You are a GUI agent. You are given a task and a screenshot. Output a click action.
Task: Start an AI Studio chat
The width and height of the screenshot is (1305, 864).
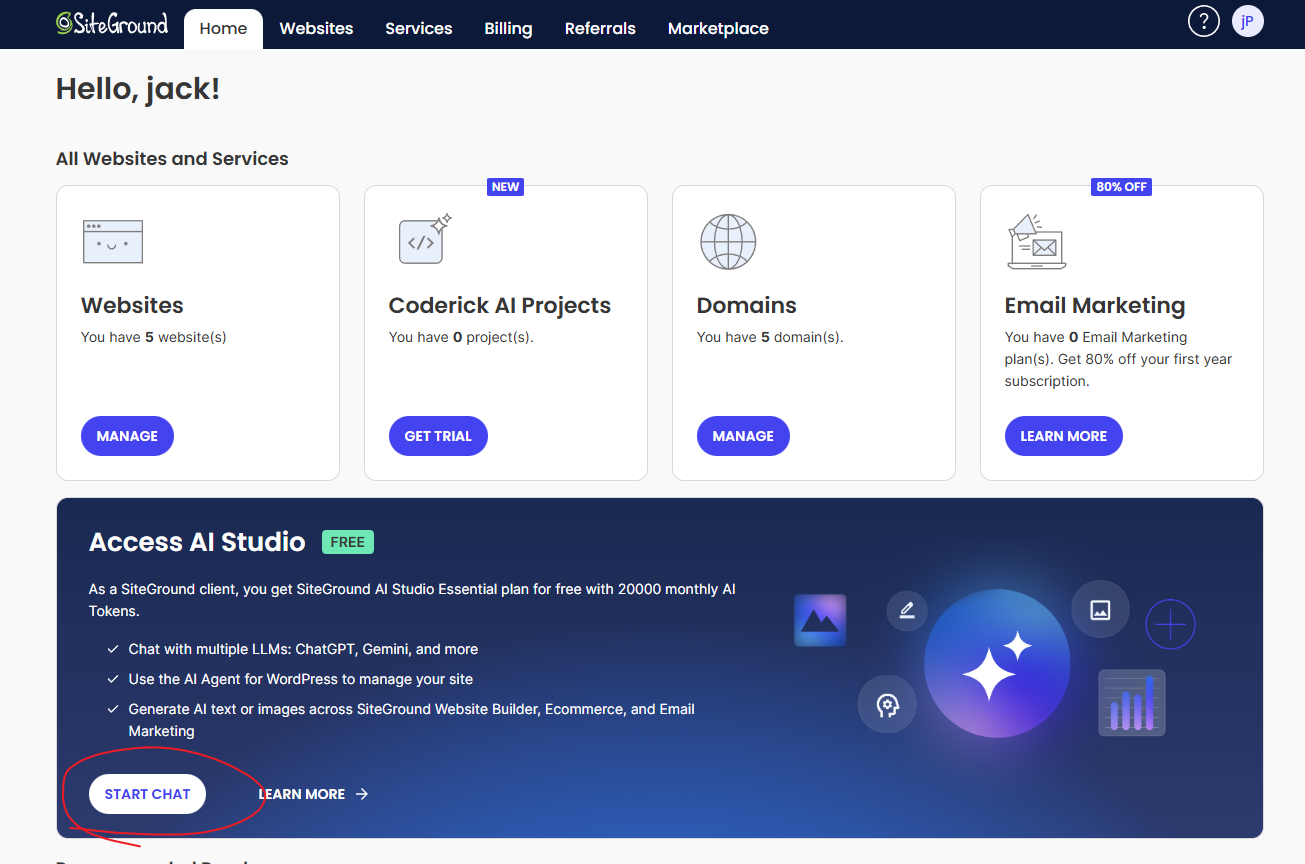[x=147, y=794]
